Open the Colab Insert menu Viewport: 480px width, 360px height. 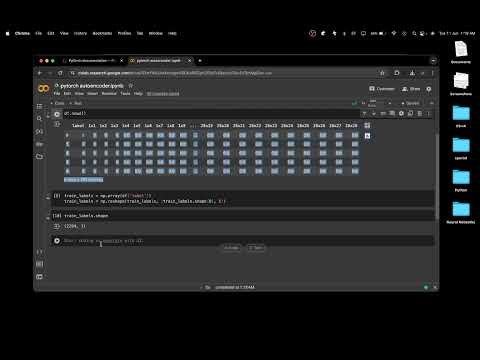tap(93, 94)
